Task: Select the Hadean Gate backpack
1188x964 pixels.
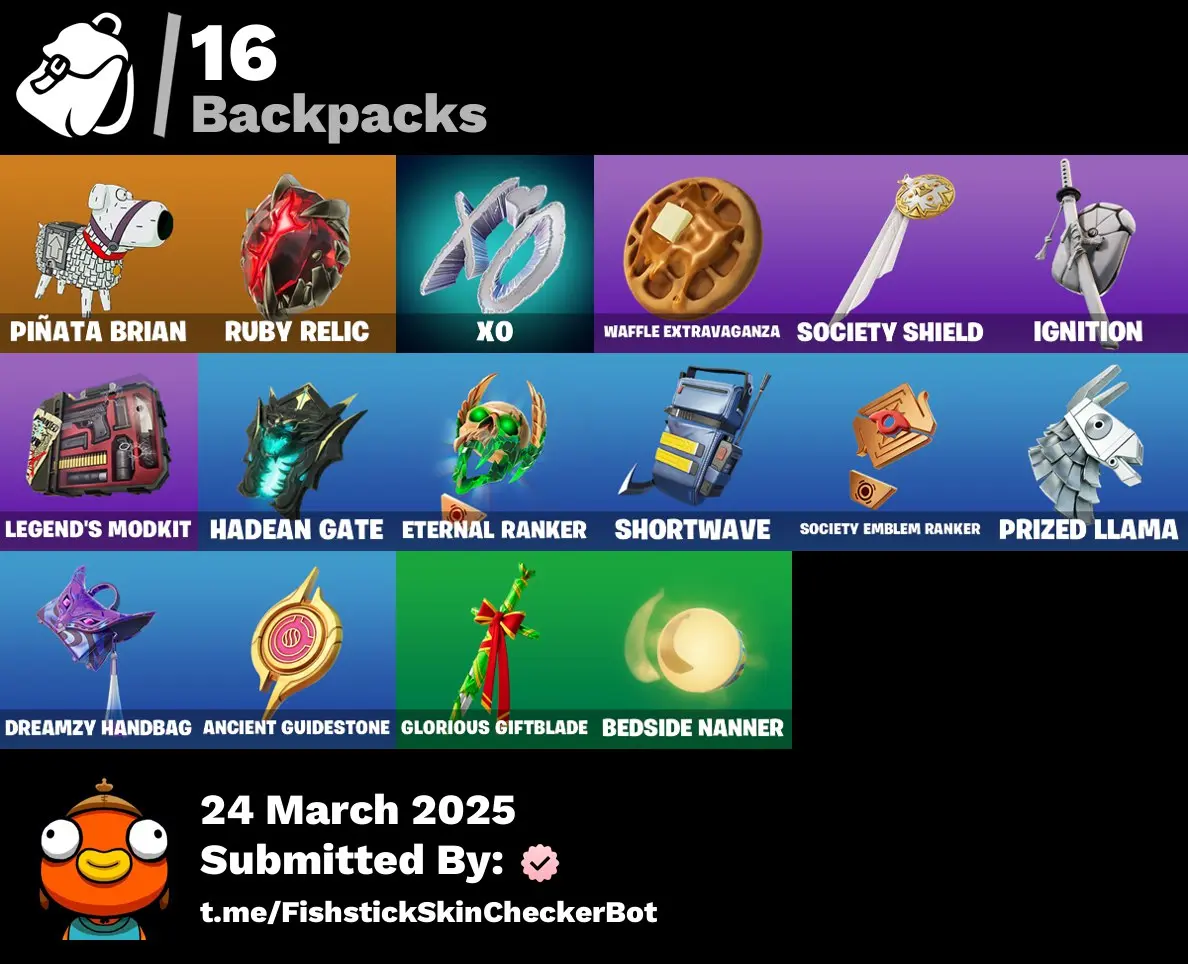Action: (x=297, y=452)
